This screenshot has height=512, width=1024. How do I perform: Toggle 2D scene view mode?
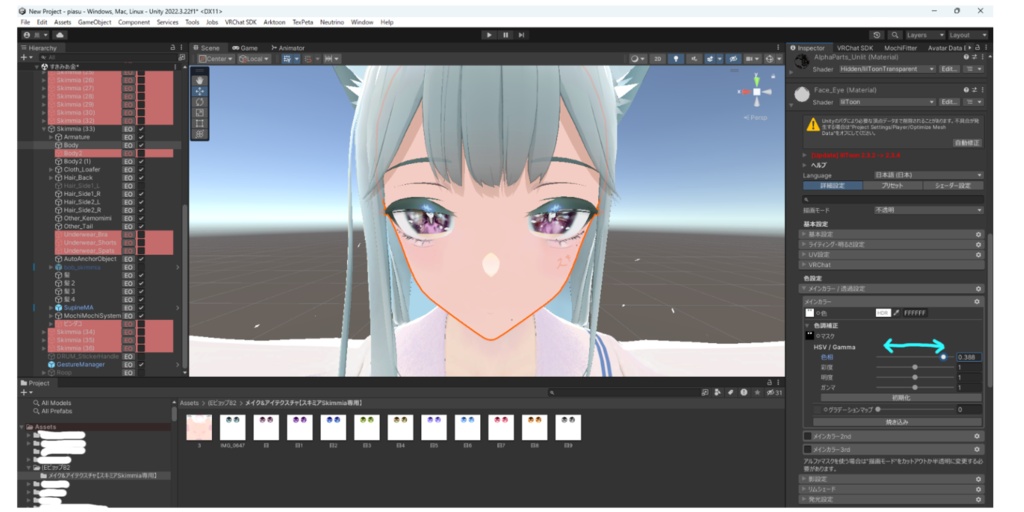658,59
